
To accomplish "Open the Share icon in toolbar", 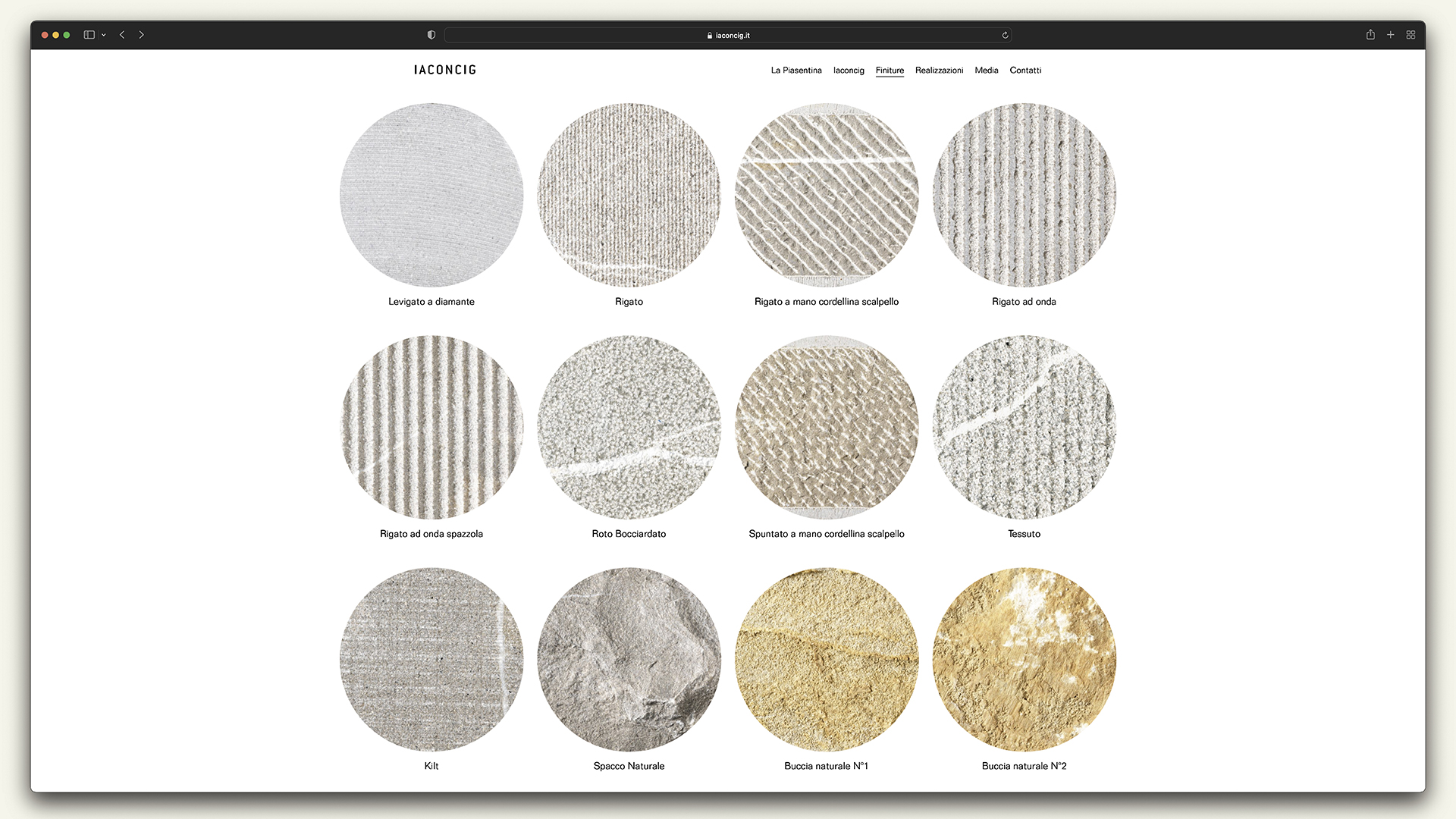I will (x=1370, y=35).
